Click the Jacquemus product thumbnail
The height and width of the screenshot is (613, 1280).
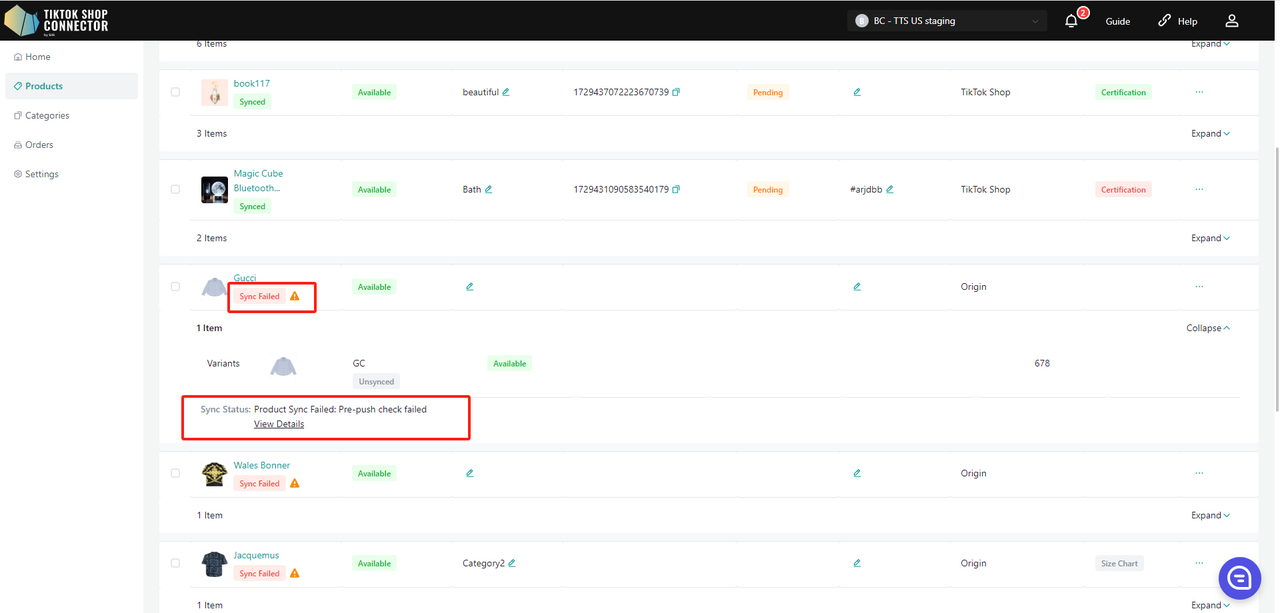[x=214, y=564]
